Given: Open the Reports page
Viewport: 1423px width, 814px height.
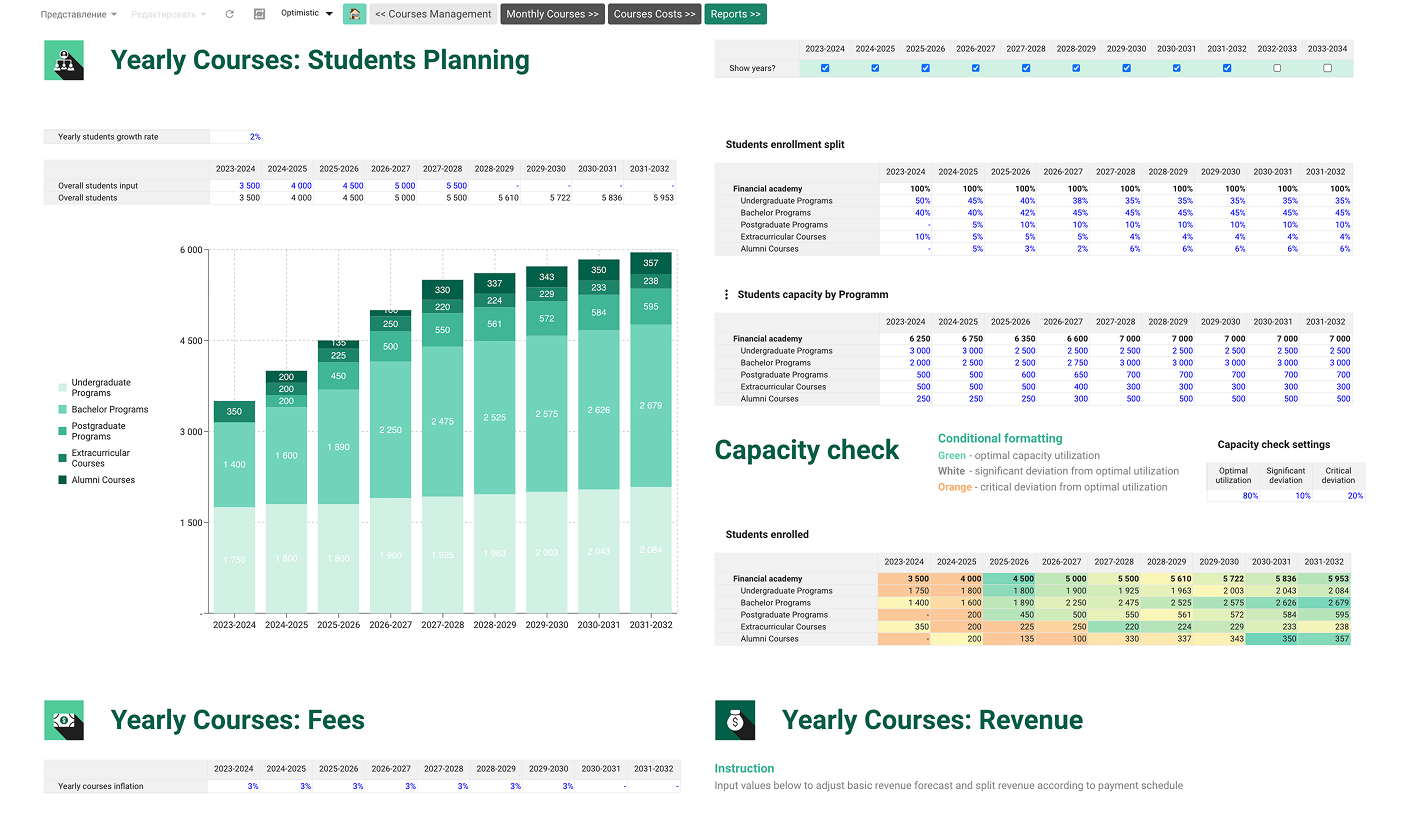Looking at the screenshot, I should pyautogui.click(x=735, y=14).
